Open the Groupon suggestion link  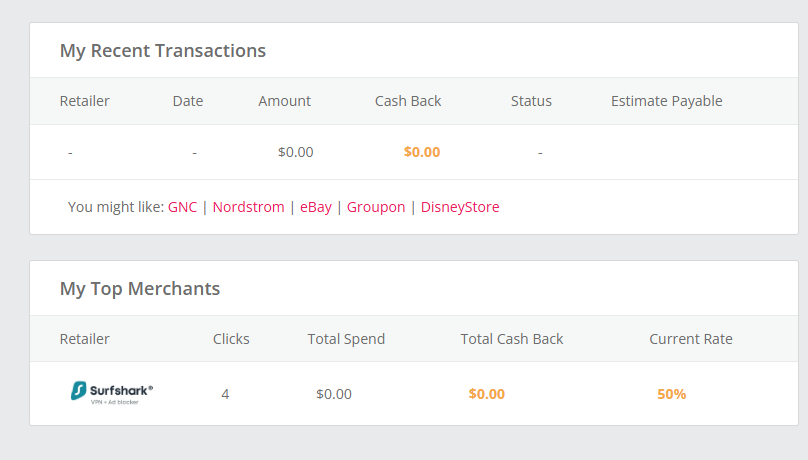(x=376, y=207)
